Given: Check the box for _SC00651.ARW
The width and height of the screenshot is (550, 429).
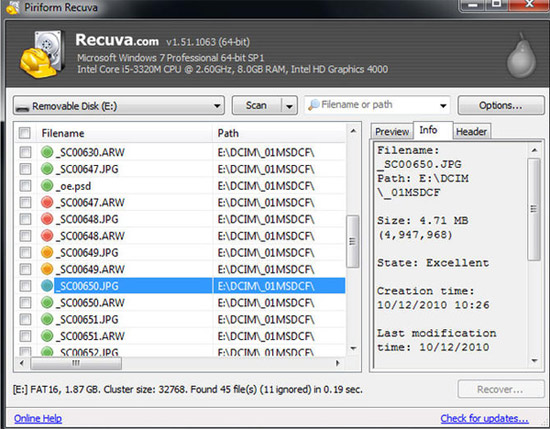Looking at the screenshot, I should pyautogui.click(x=25, y=336).
